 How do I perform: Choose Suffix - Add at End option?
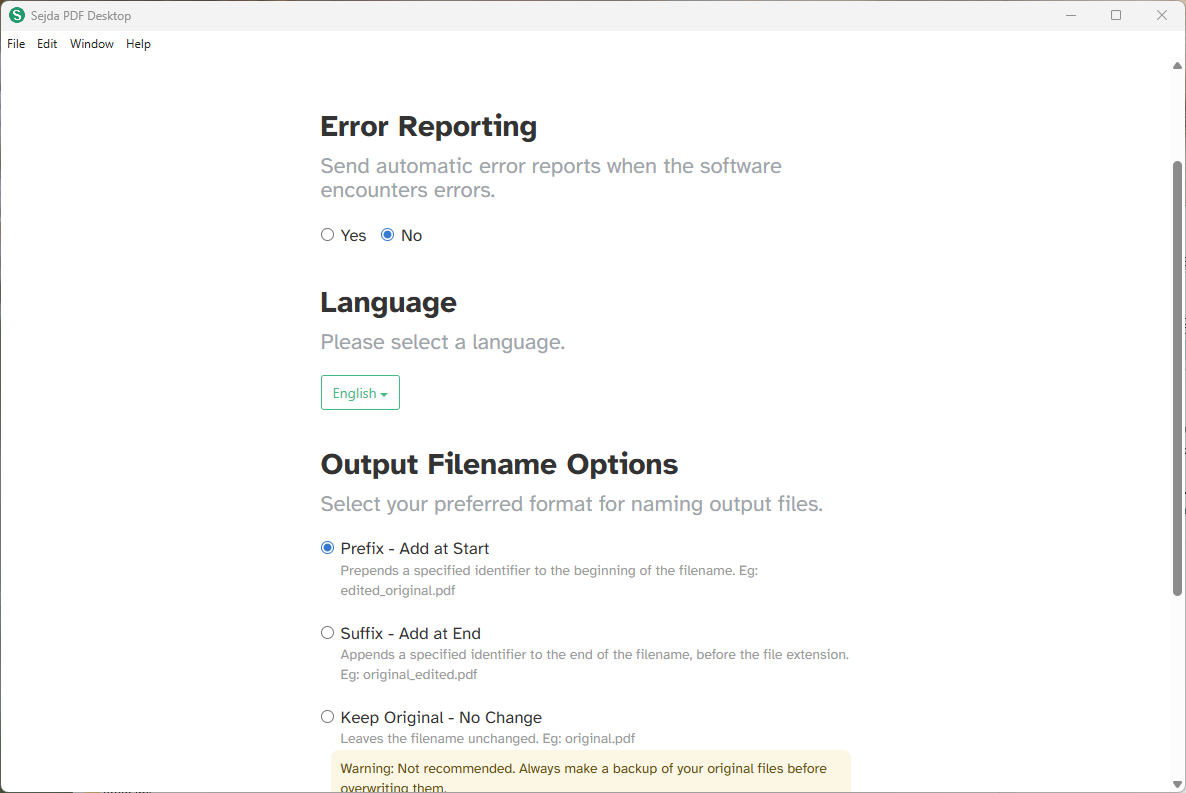click(328, 633)
